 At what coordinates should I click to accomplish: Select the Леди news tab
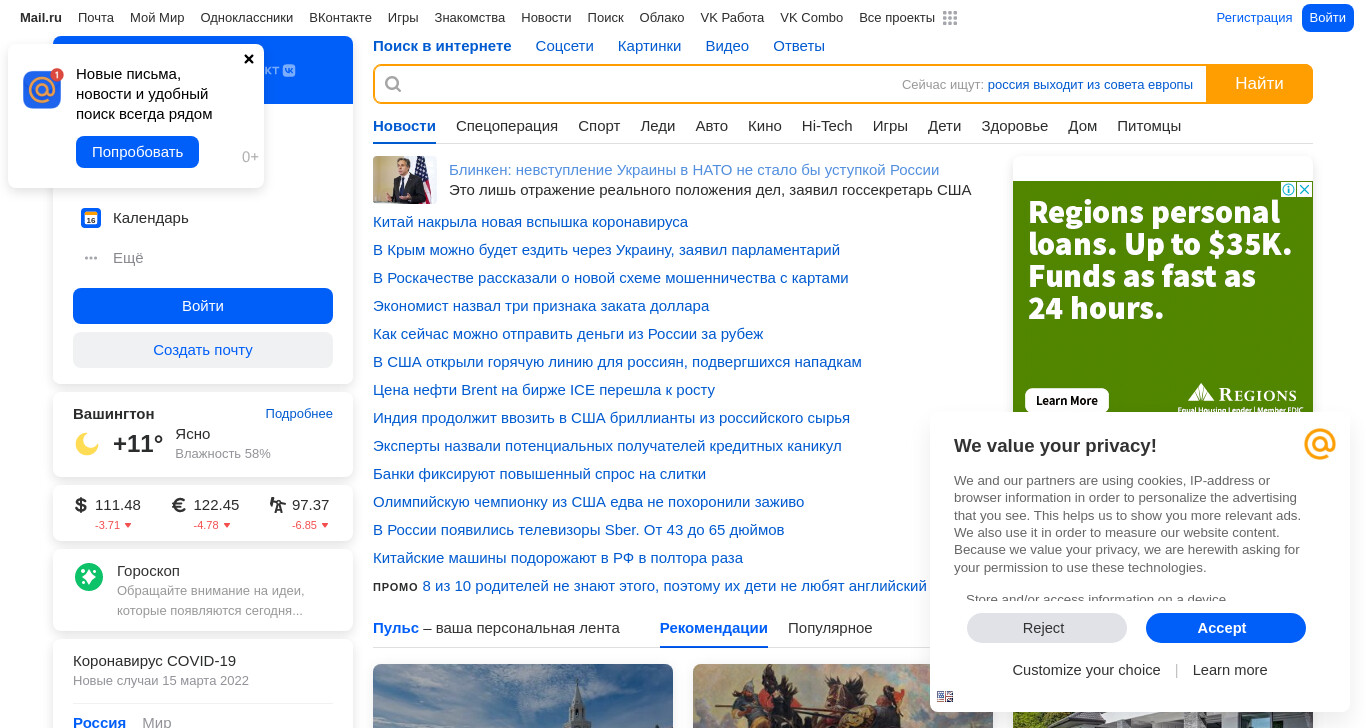(658, 126)
